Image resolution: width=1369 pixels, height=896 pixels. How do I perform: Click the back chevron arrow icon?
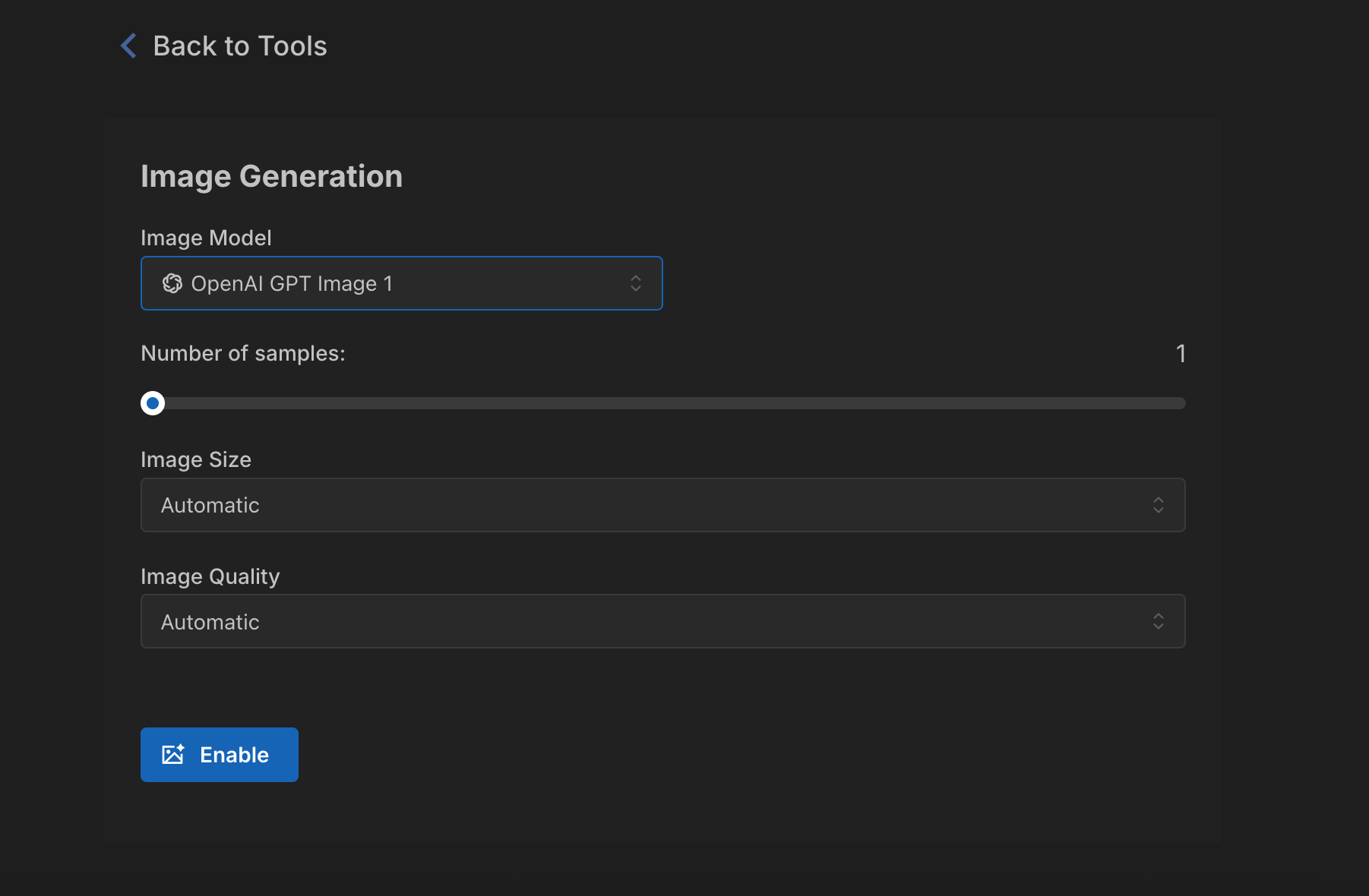tap(128, 46)
